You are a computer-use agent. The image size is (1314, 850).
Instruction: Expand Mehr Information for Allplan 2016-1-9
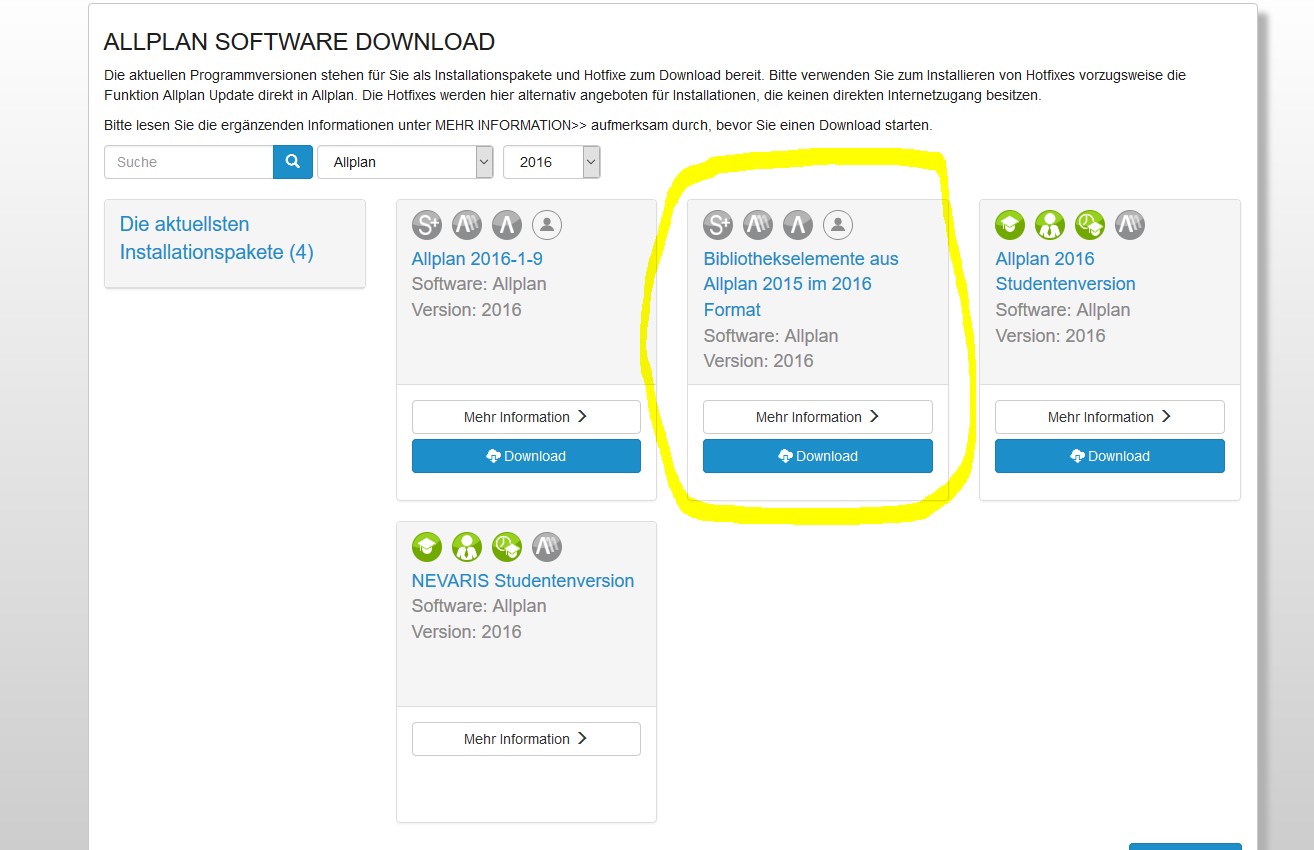(526, 417)
